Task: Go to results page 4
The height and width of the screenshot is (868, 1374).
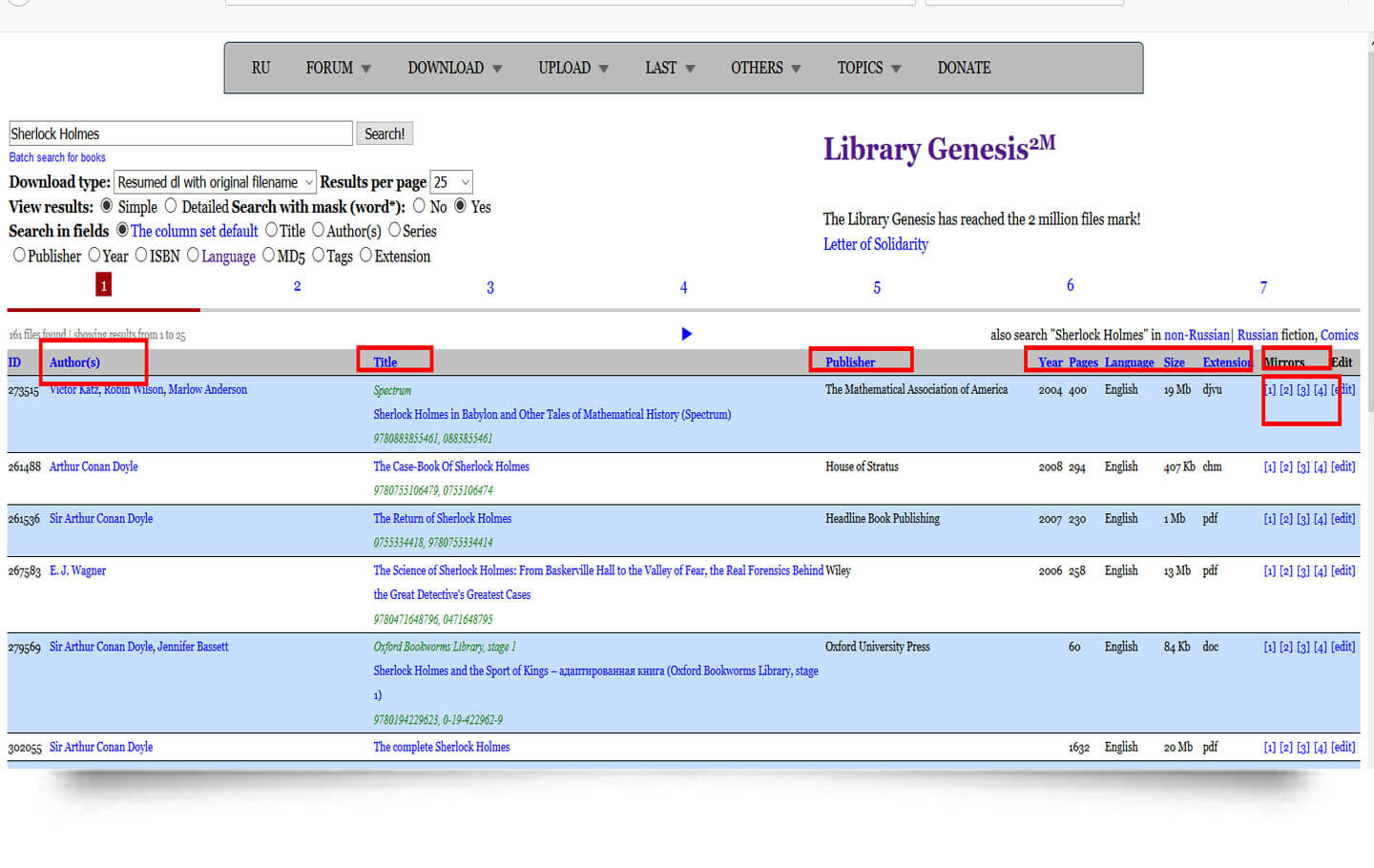Action: (683, 287)
